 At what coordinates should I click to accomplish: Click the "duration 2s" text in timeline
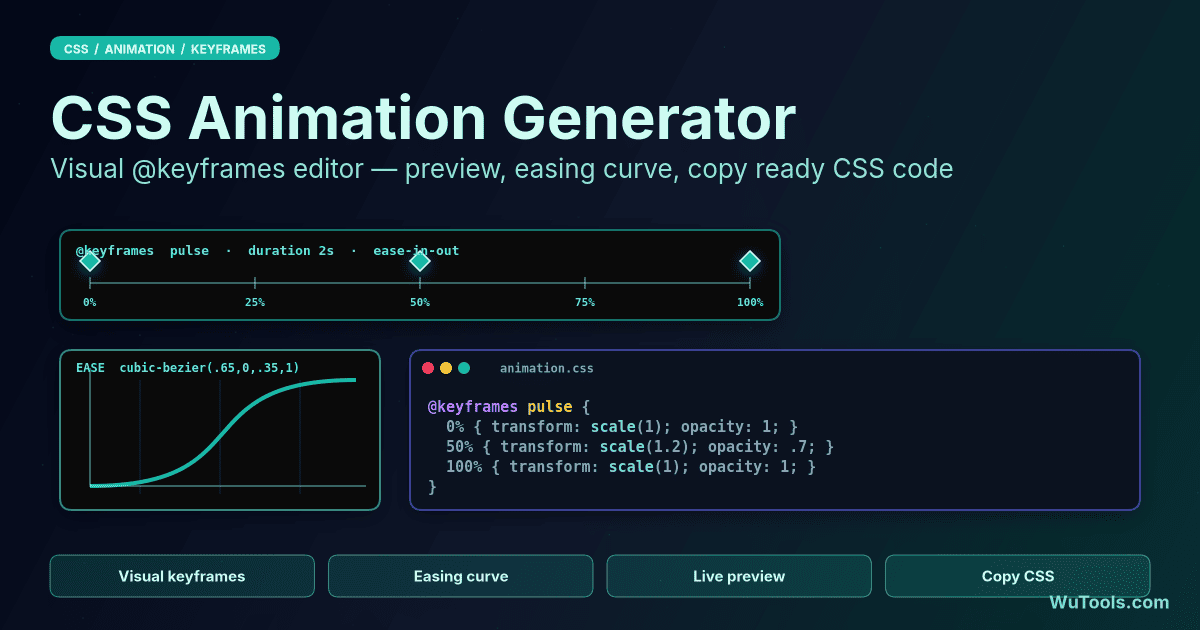click(291, 250)
